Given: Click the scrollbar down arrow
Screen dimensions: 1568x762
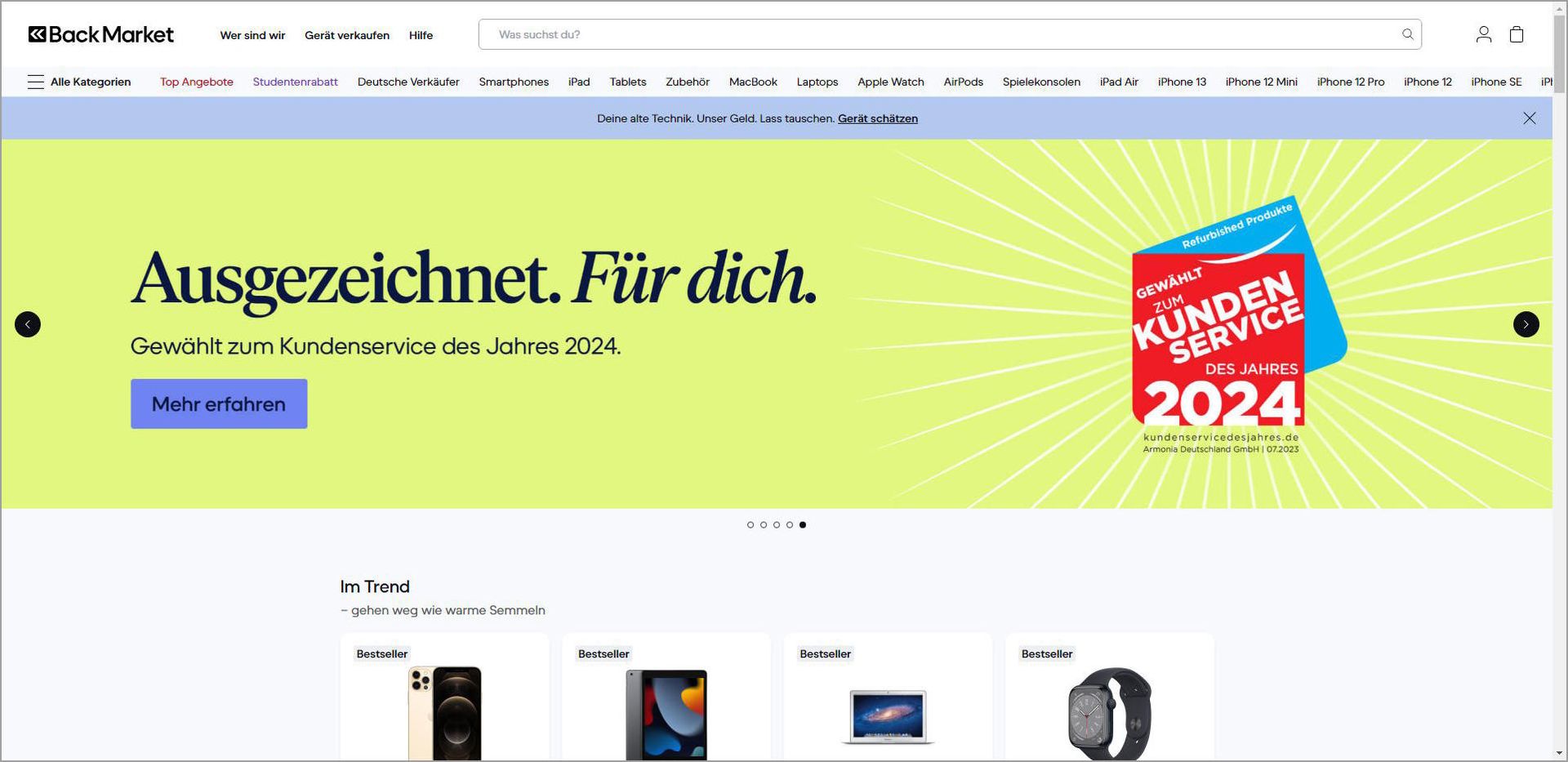Looking at the screenshot, I should [x=1559, y=753].
